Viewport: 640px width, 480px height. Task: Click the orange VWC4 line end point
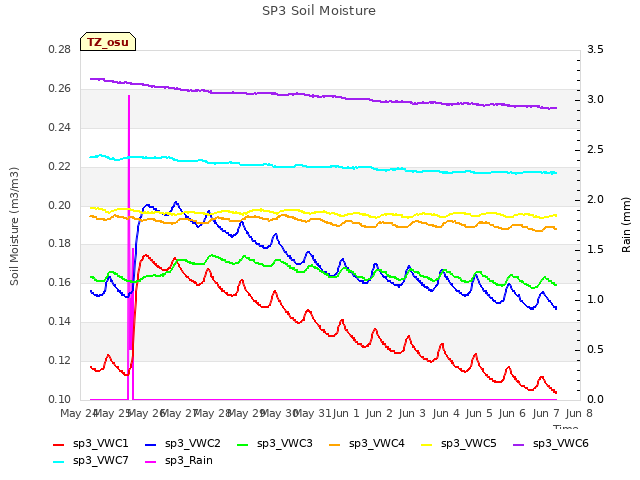pos(556,229)
